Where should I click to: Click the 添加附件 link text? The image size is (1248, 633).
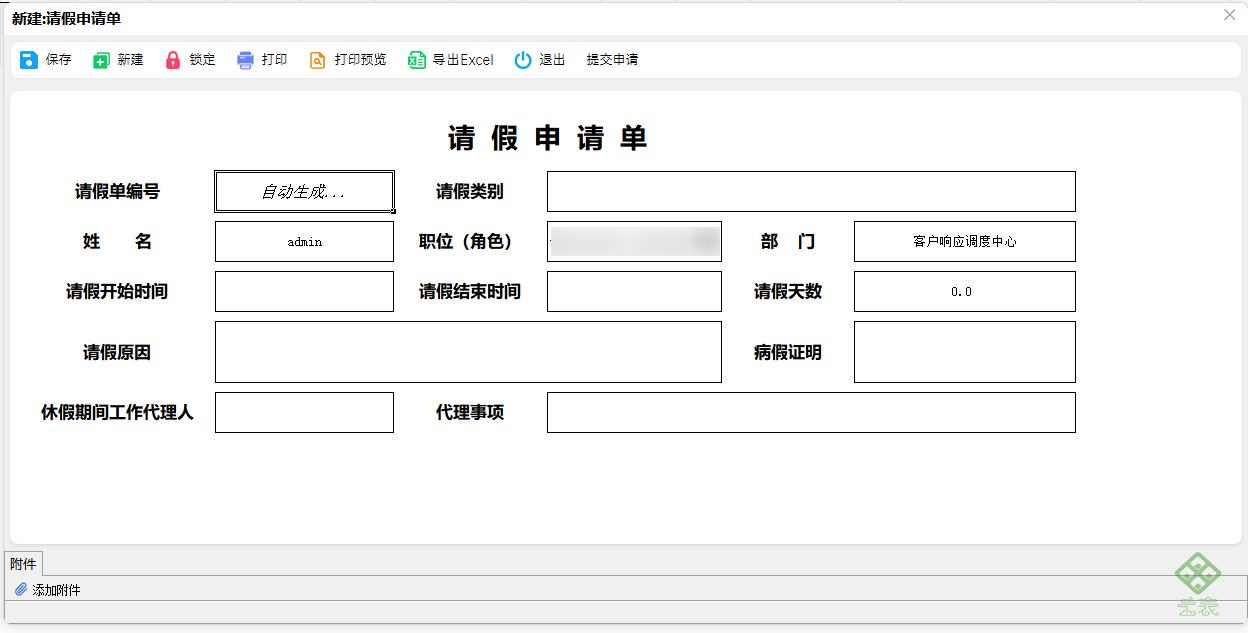point(57,590)
